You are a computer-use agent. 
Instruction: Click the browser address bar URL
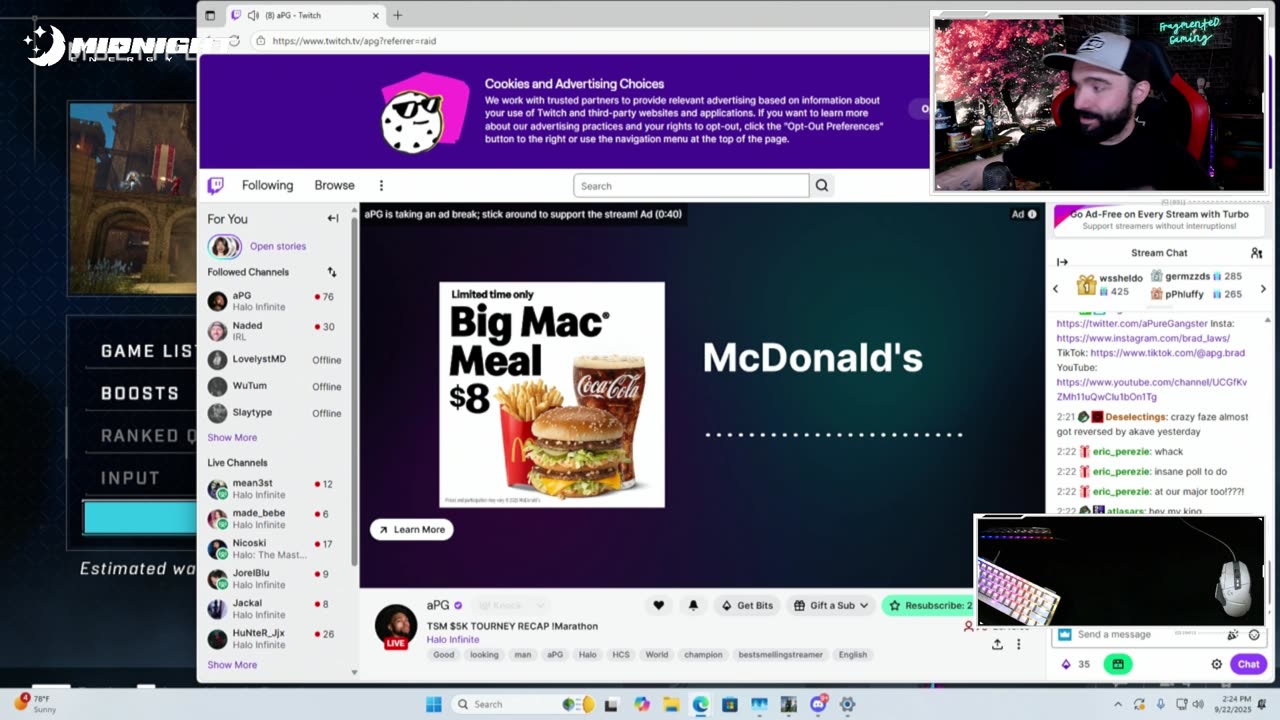pyautogui.click(x=354, y=41)
